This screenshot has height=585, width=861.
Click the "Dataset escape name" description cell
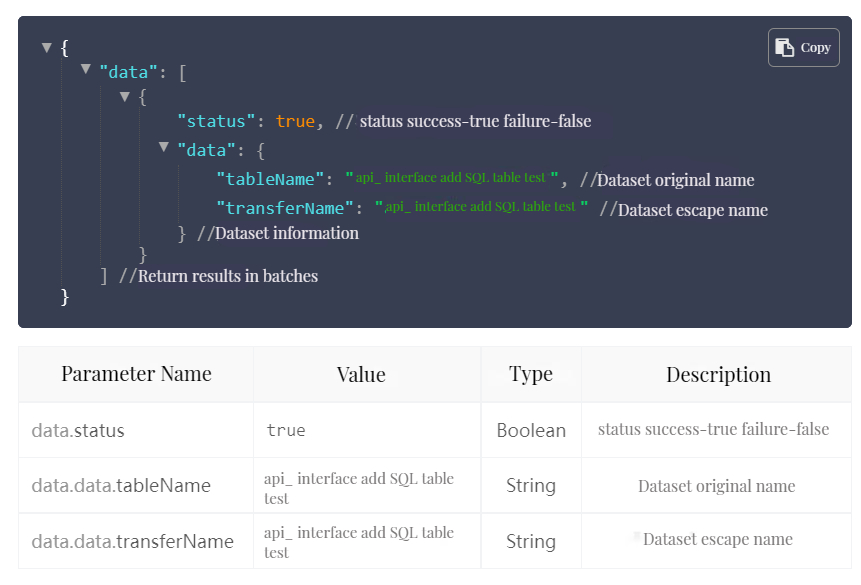point(717,539)
